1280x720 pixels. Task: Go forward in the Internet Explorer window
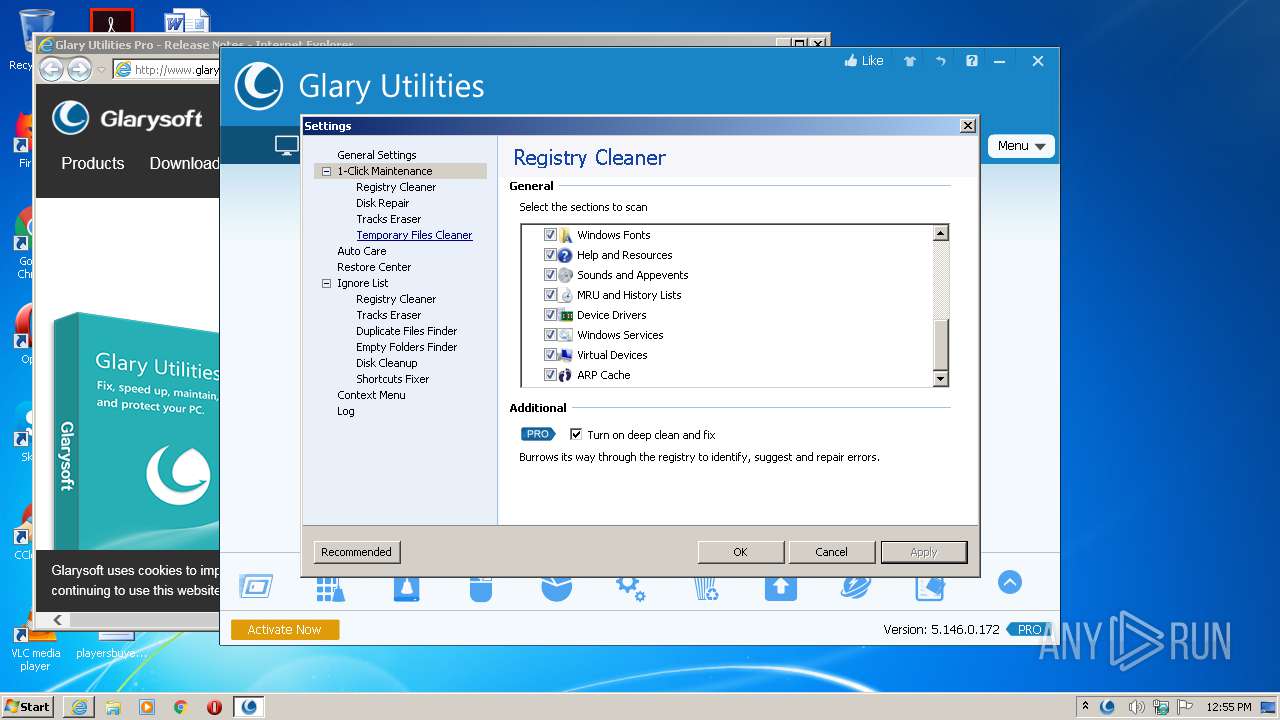79,69
